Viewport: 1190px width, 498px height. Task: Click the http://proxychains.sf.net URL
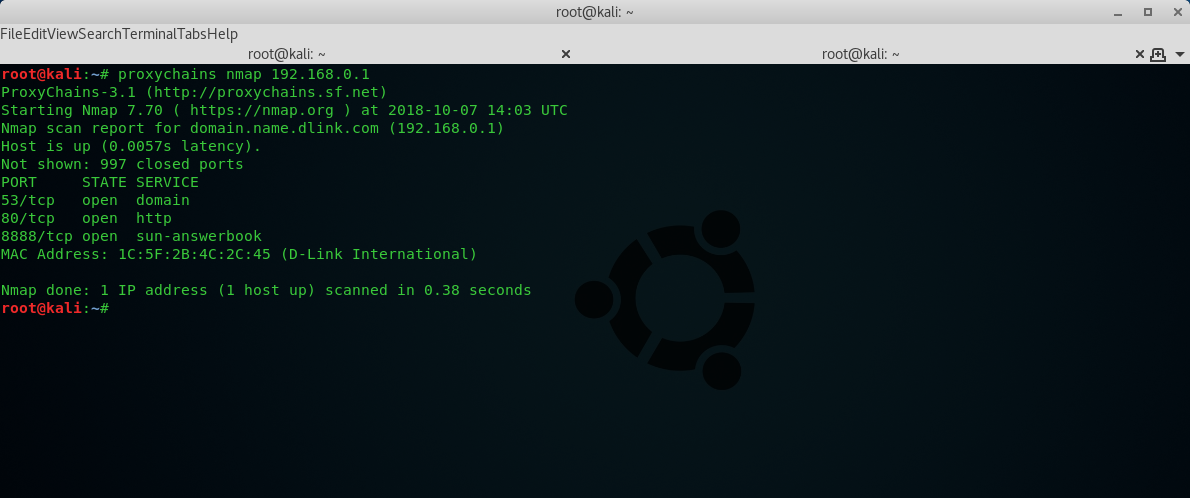pyautogui.click(x=266, y=92)
